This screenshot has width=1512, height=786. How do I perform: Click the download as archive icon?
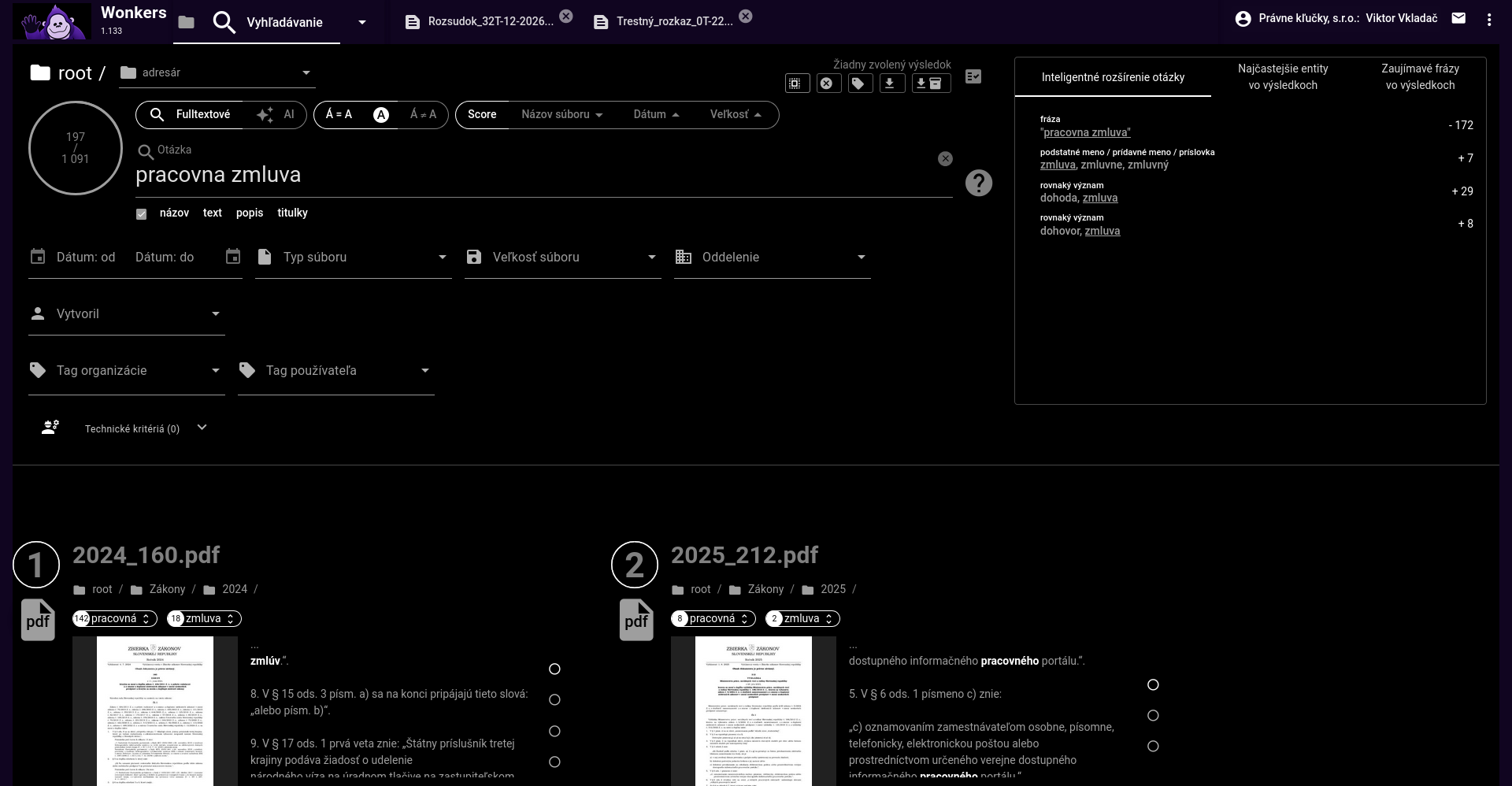click(x=930, y=83)
